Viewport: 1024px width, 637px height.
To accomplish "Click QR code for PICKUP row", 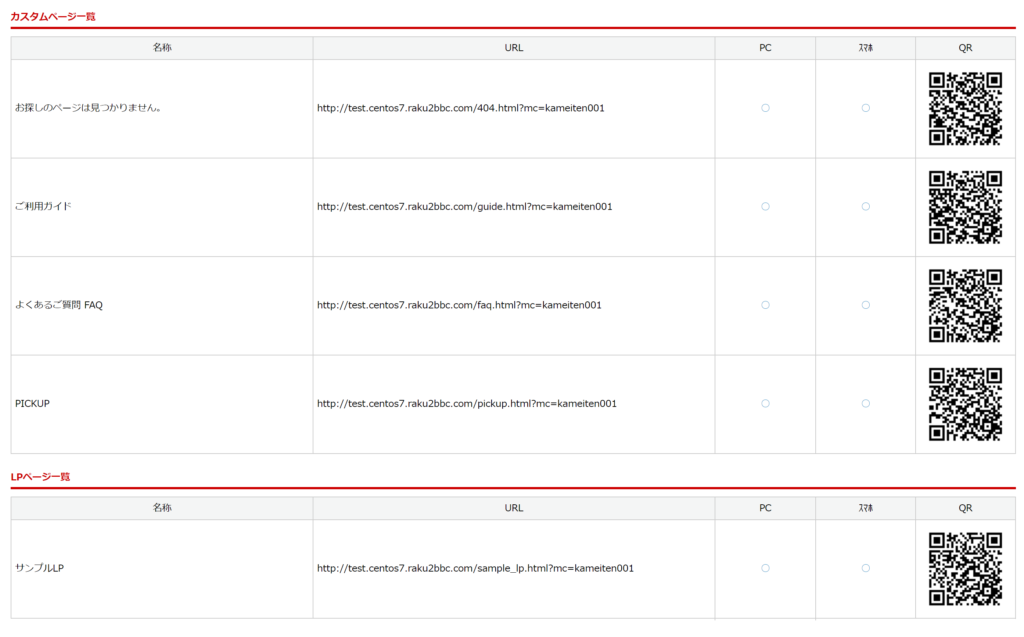I will click(965, 404).
